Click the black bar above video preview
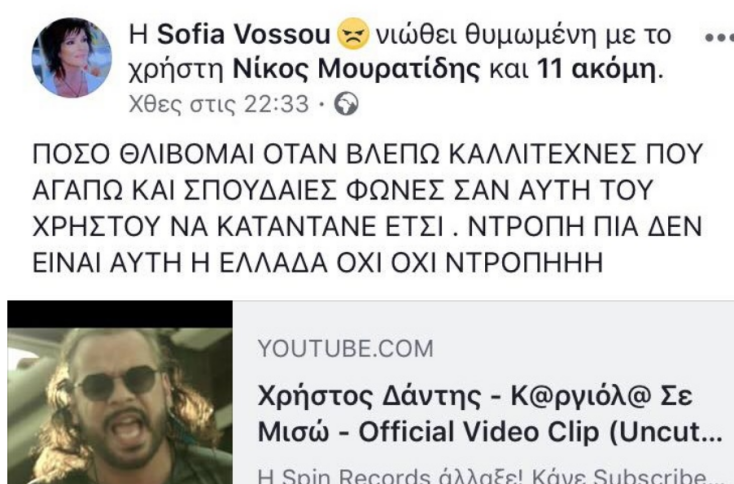 click(x=120, y=314)
